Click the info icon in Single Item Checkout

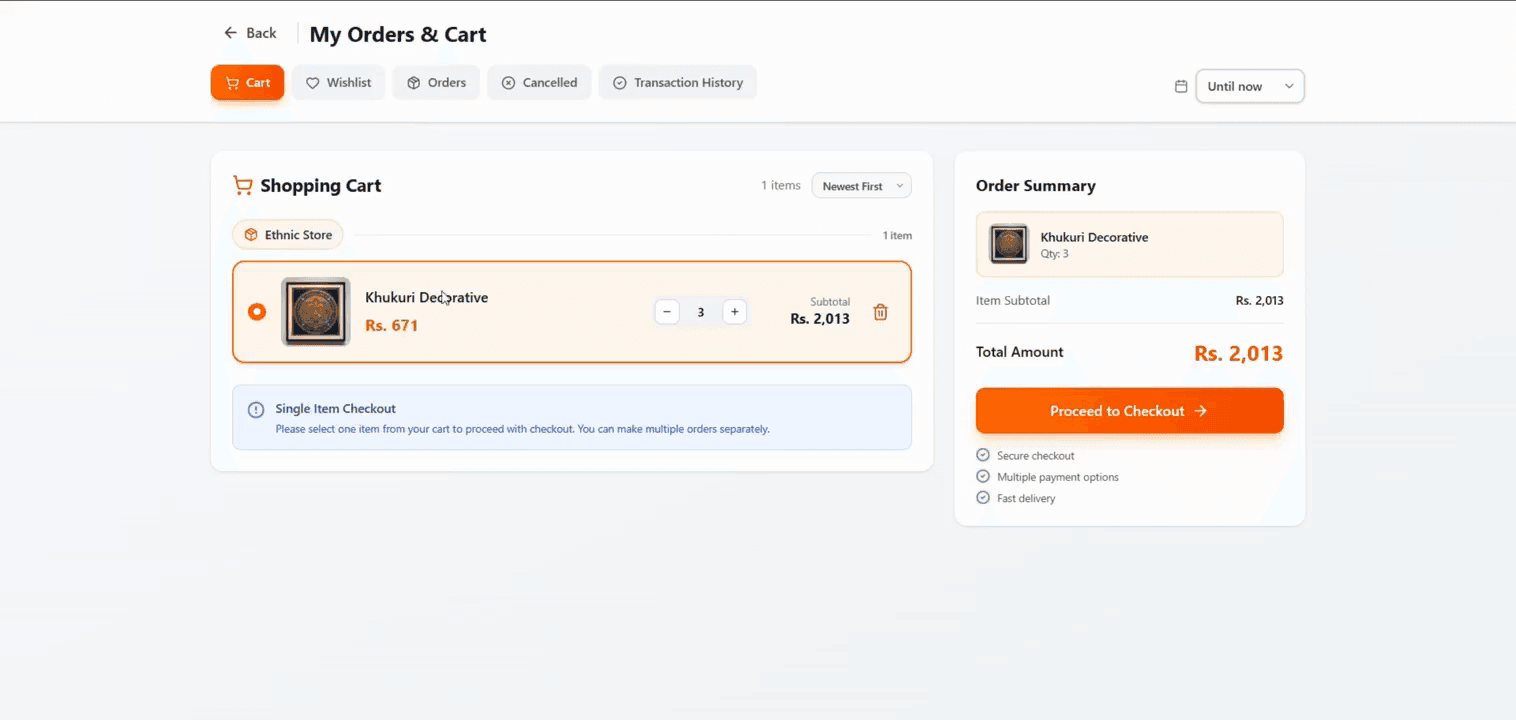256,409
